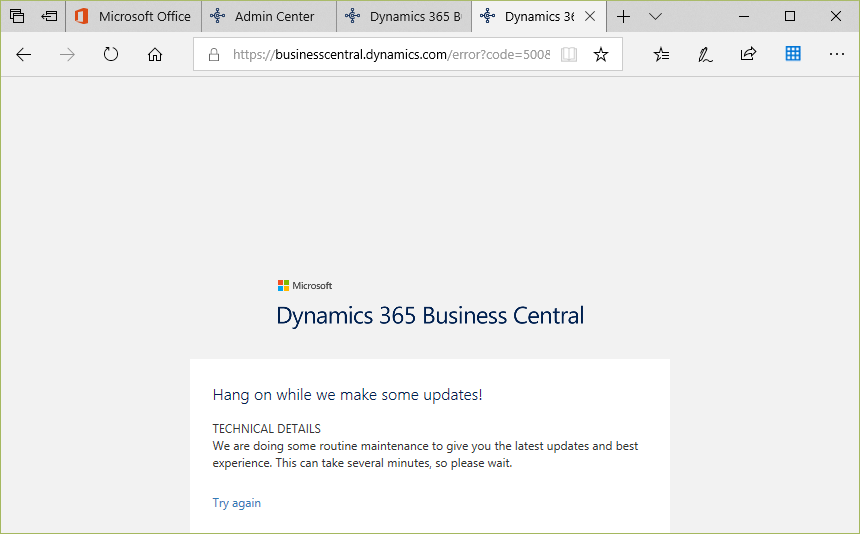Screen dimensions: 860x534
Task: Go to the home page
Action: [x=155, y=54]
